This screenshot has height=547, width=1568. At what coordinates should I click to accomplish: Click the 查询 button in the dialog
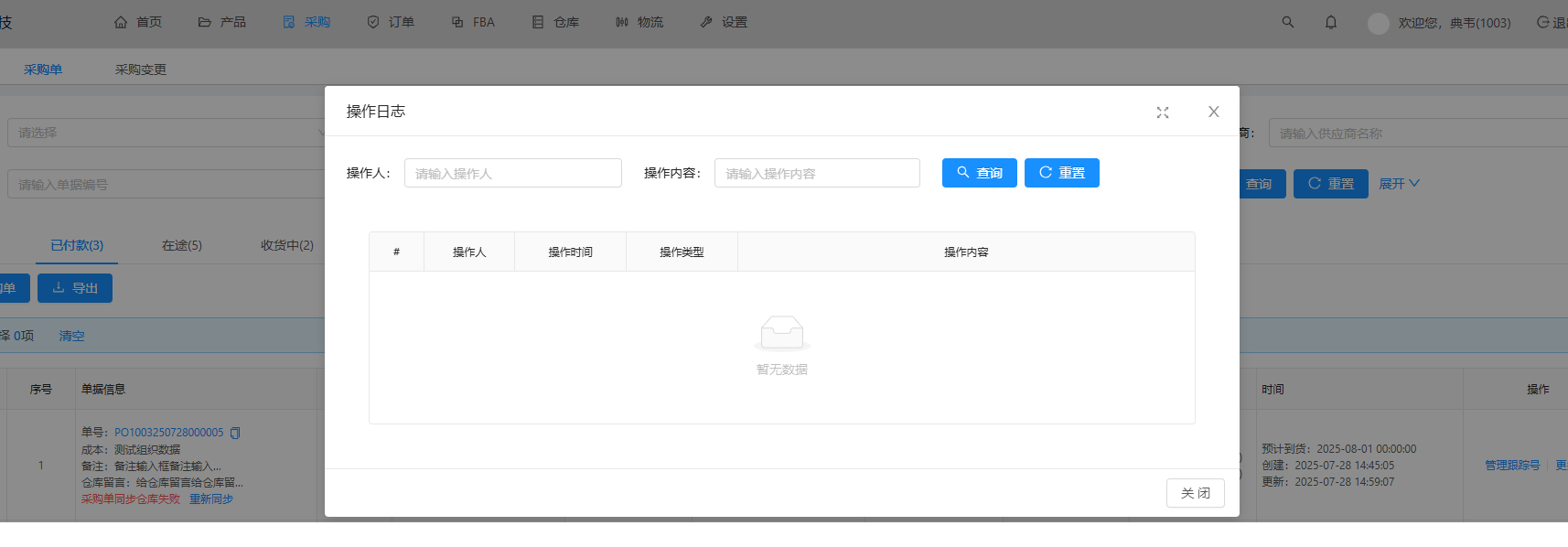[x=979, y=173]
